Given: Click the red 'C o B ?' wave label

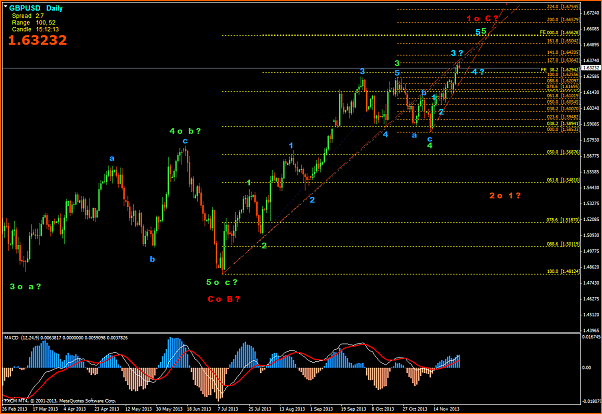Looking at the screenshot, I should 224,299.
